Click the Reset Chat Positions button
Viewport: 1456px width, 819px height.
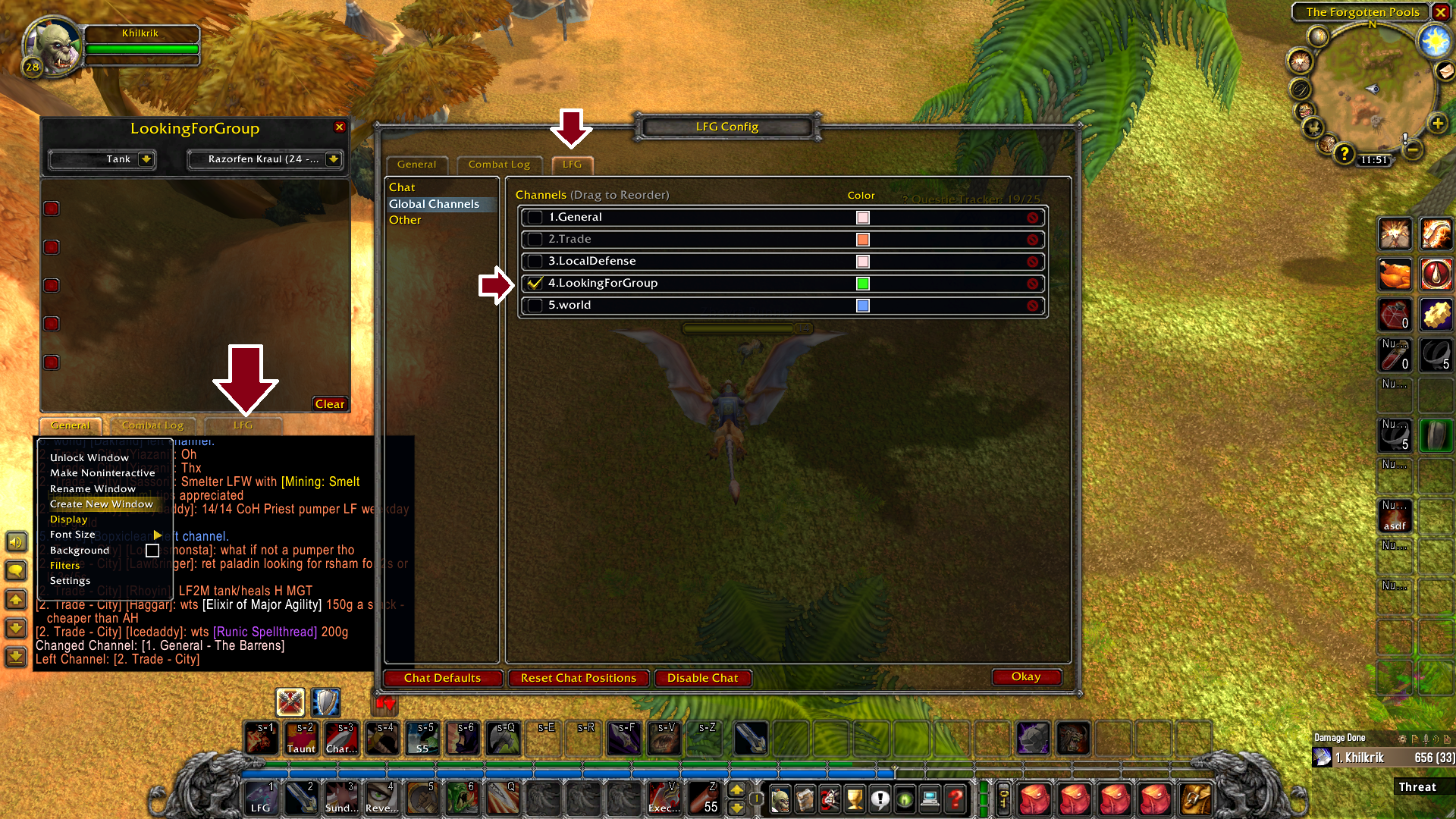tap(577, 678)
